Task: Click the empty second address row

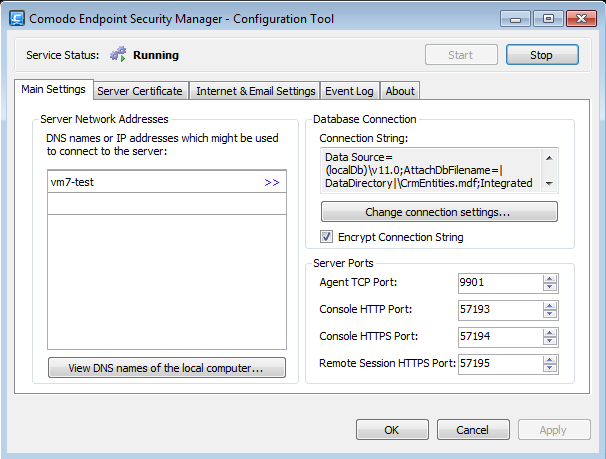Action: point(167,204)
